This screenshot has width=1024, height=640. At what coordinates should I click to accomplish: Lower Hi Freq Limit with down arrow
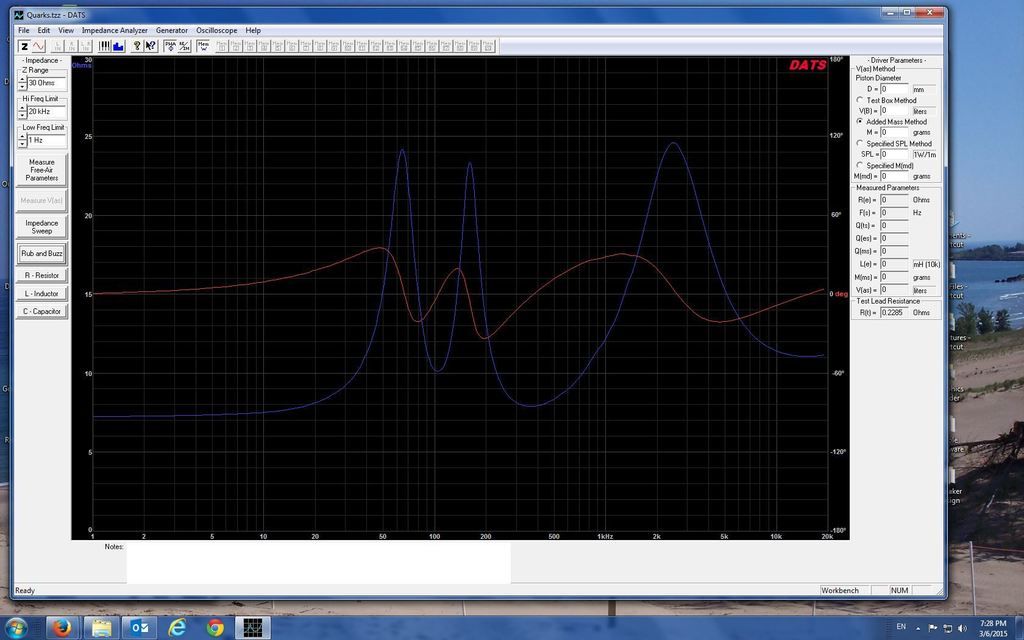click(x=22, y=115)
